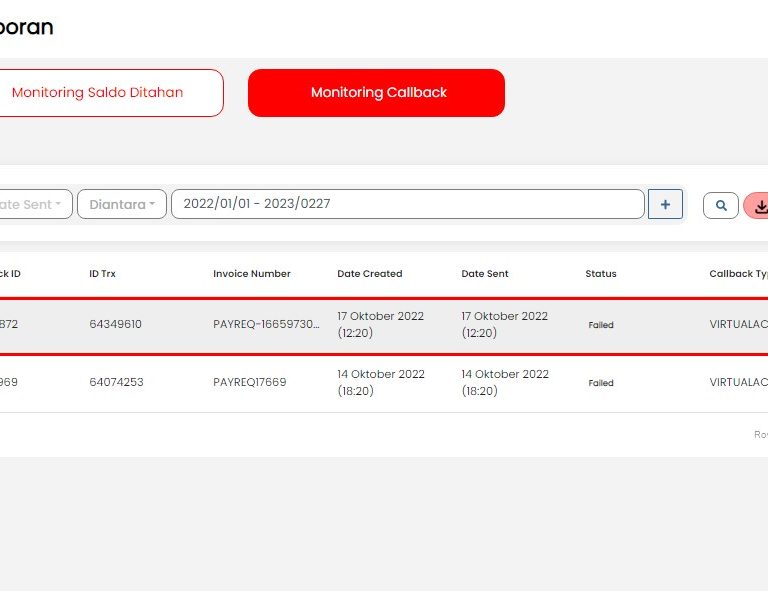Click invoice PAYREQ17669 cell

pyautogui.click(x=250, y=383)
